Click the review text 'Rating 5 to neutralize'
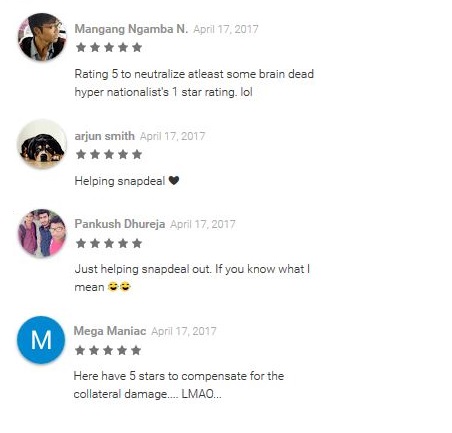Viewport: 452px width, 433px height. point(194,83)
